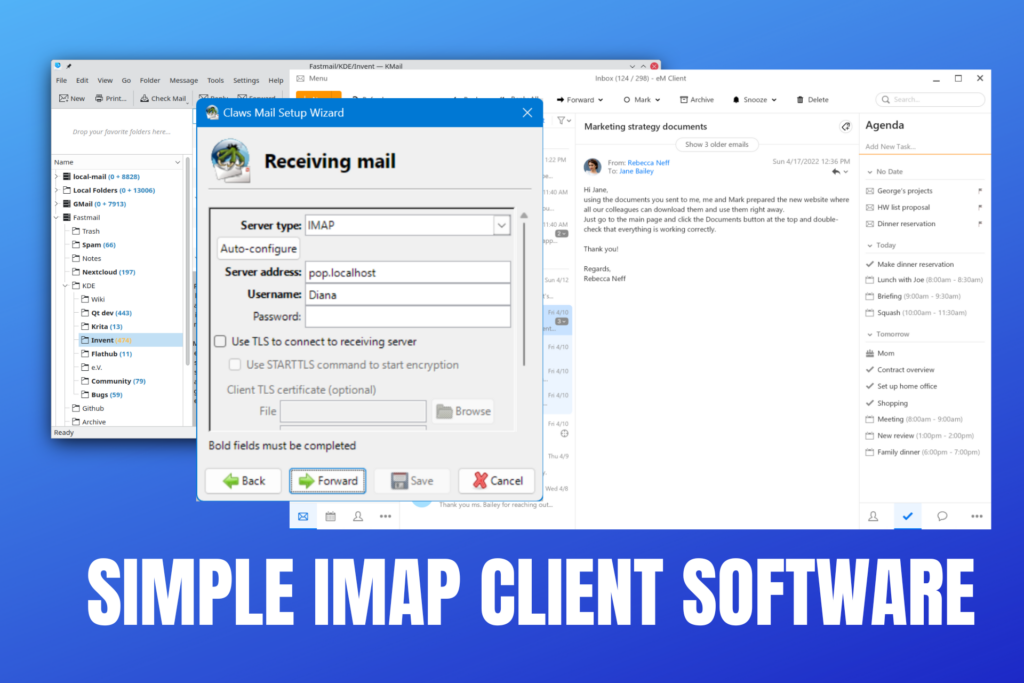This screenshot has height=683, width=1024.
Task: Click the Show 3 older emails button
Action: [716, 144]
